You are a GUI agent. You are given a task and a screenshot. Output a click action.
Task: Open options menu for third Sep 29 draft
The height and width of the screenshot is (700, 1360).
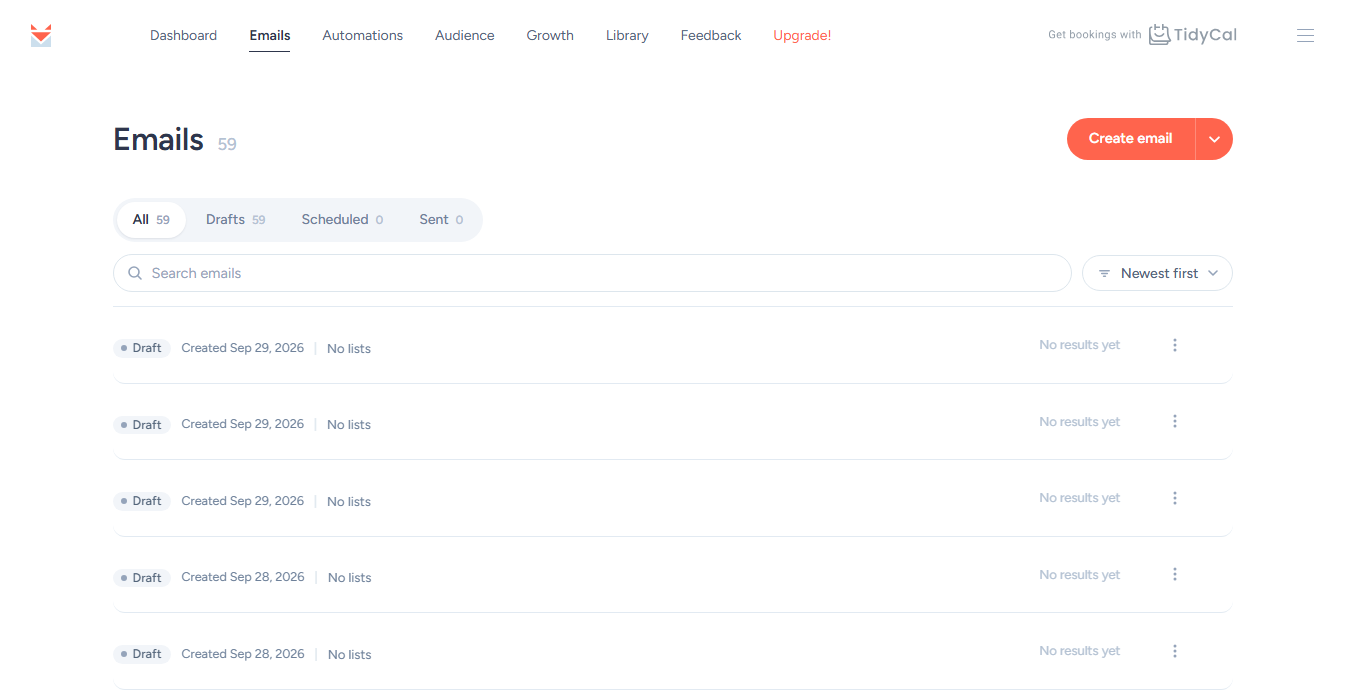pyautogui.click(x=1175, y=498)
